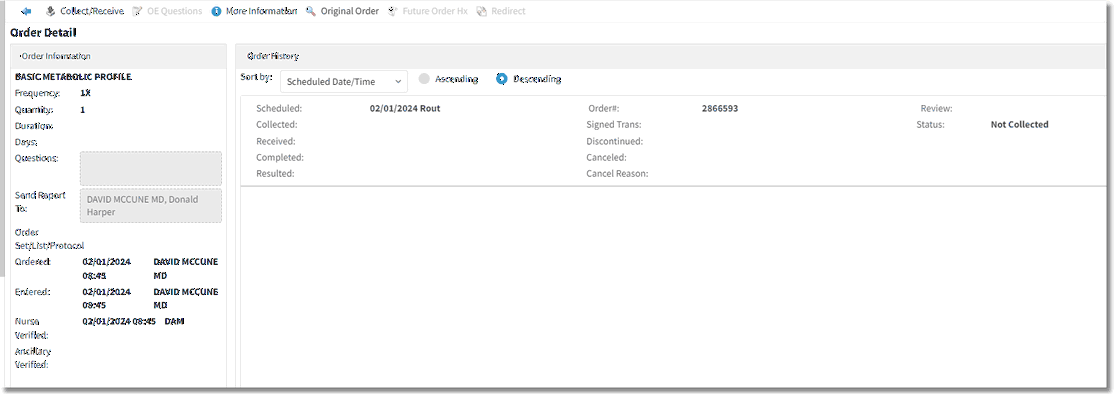Select the Descending sort option
The height and width of the screenshot is (396, 1115).
click(502, 79)
